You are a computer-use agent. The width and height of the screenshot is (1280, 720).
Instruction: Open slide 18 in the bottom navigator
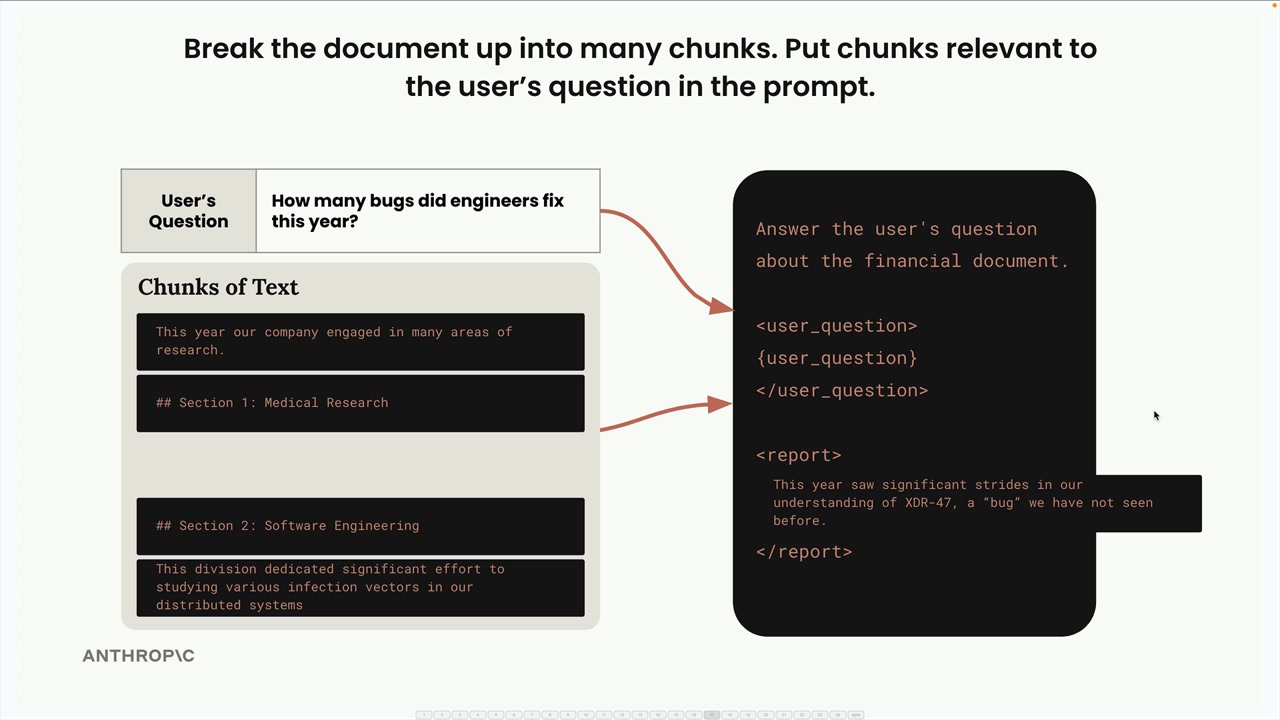(x=729, y=715)
